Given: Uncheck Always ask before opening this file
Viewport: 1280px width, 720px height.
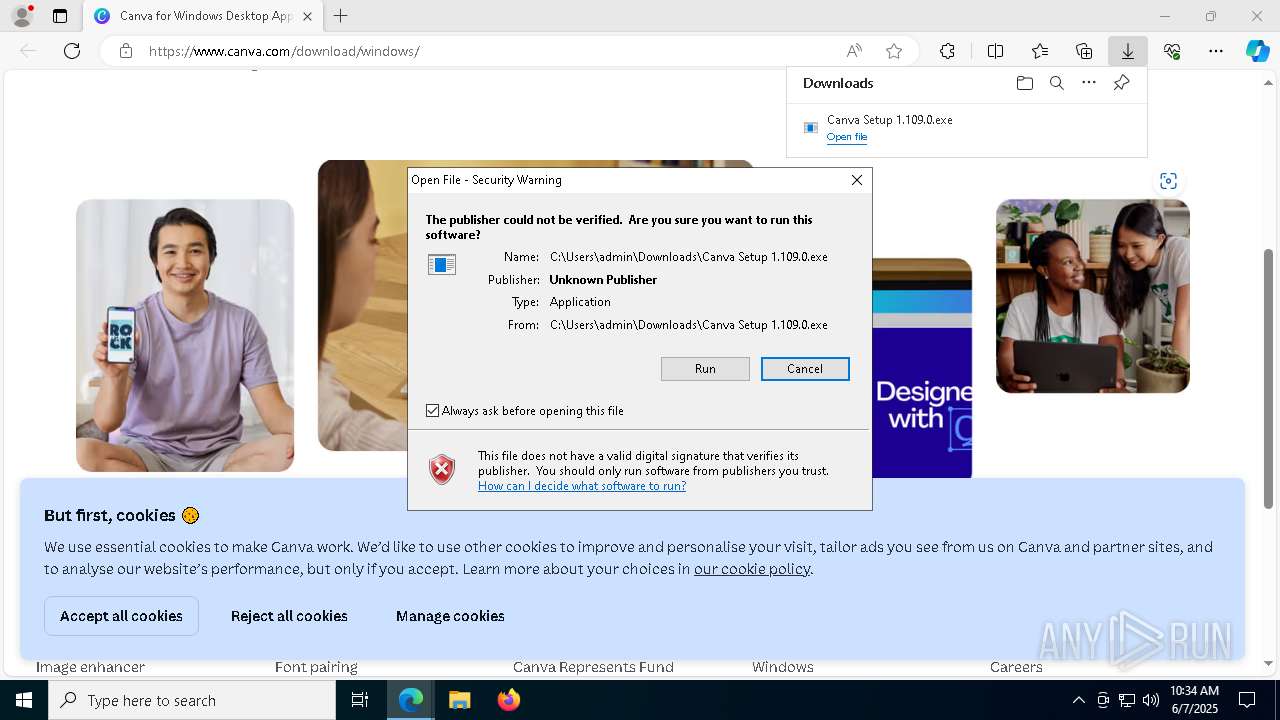Looking at the screenshot, I should tap(433, 411).
